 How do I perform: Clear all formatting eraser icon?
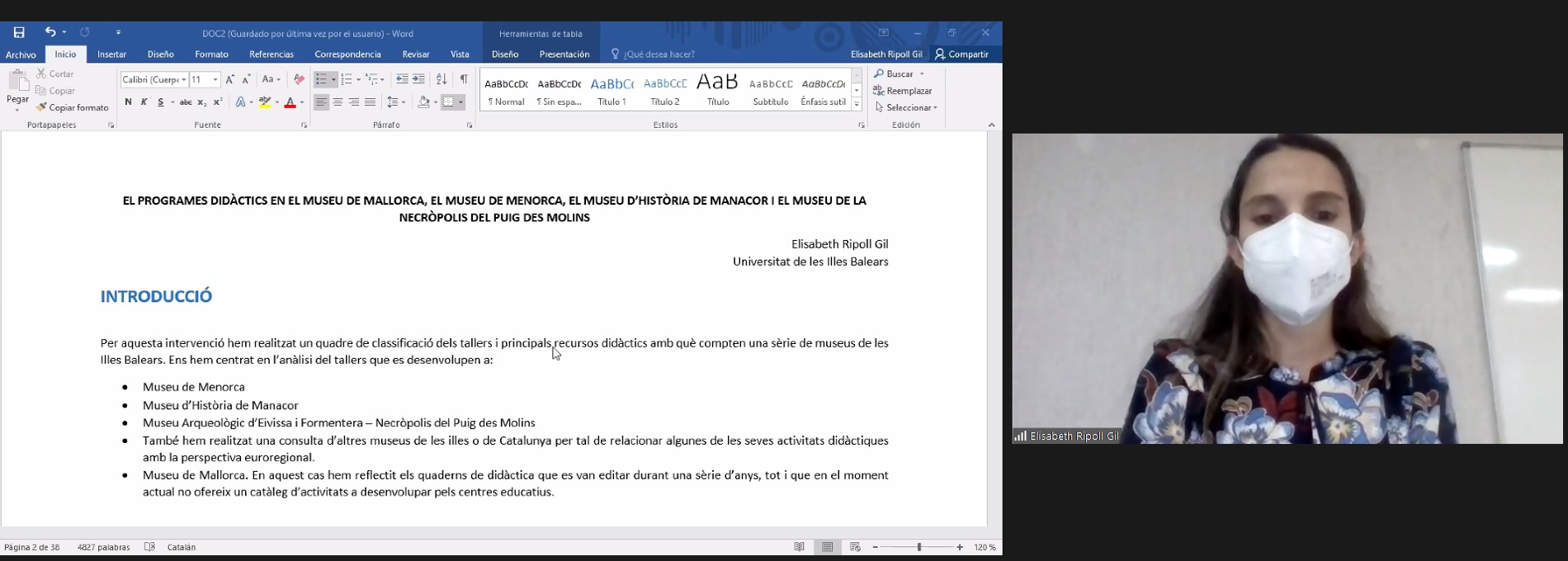pos(299,79)
